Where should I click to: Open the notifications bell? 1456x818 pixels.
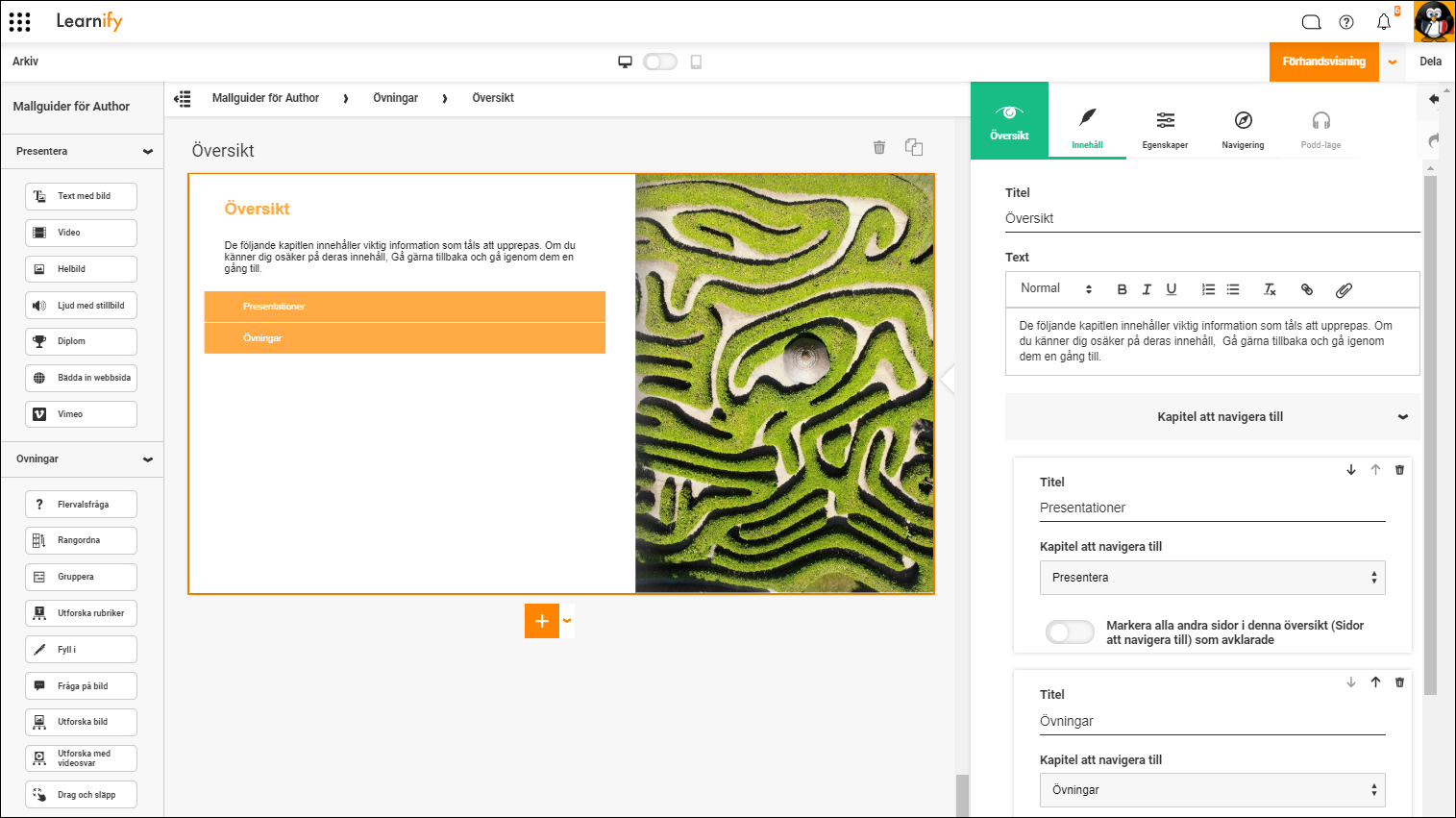click(x=1384, y=22)
